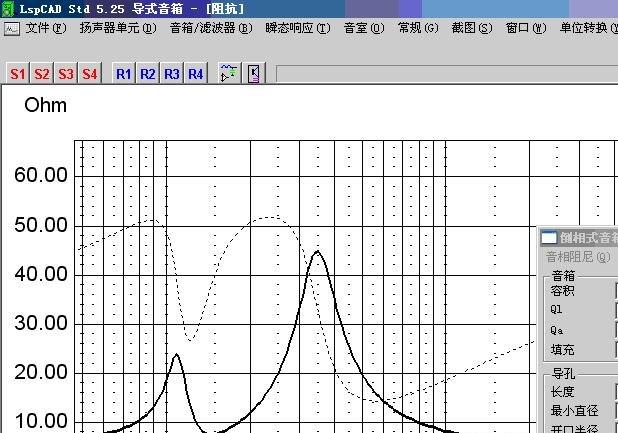This screenshot has height=433, width=618.
Task: Click the amplifier waveform toolbar icon
Action: (x=229, y=73)
